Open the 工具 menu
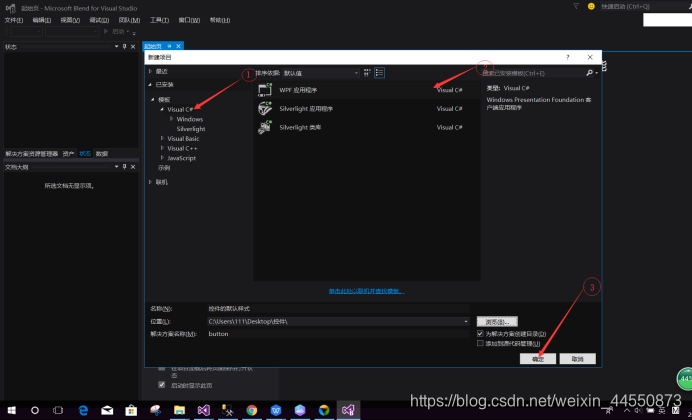 pos(159,20)
